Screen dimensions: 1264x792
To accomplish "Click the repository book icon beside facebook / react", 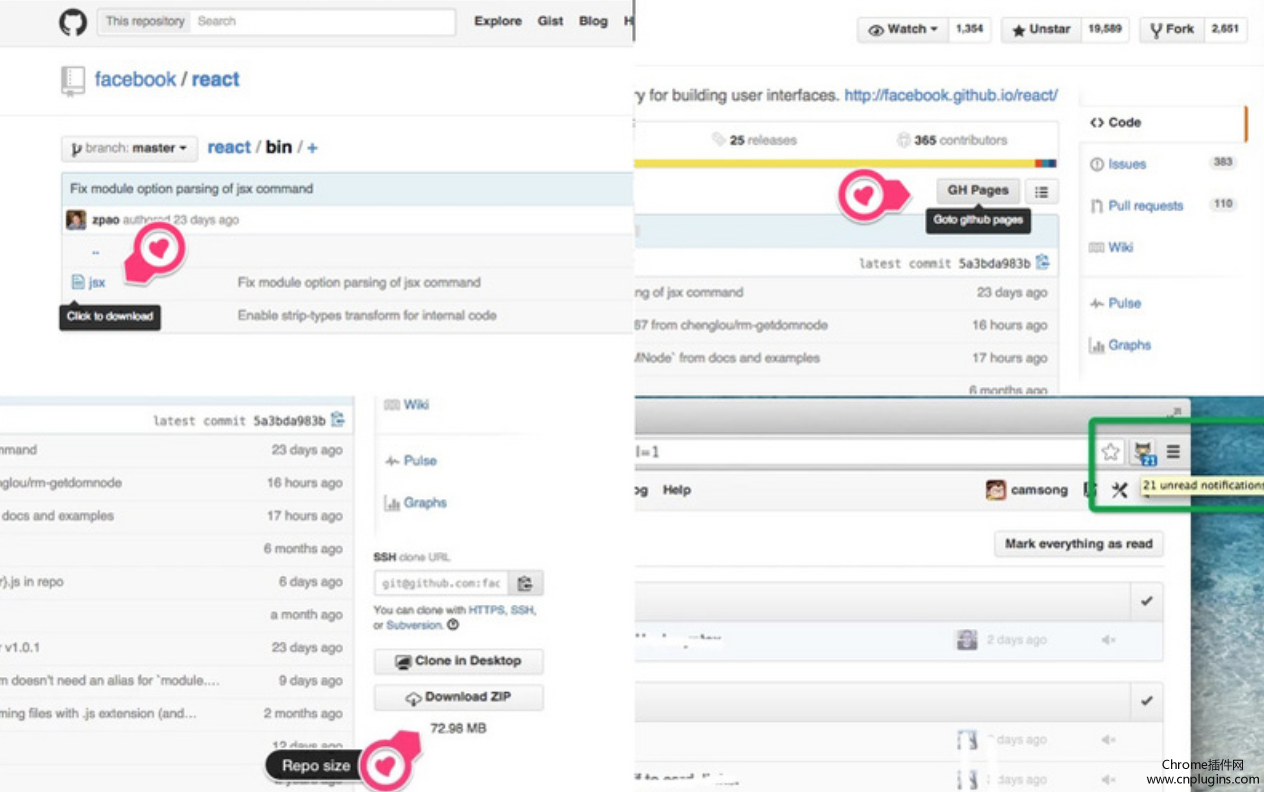I will pos(72,80).
